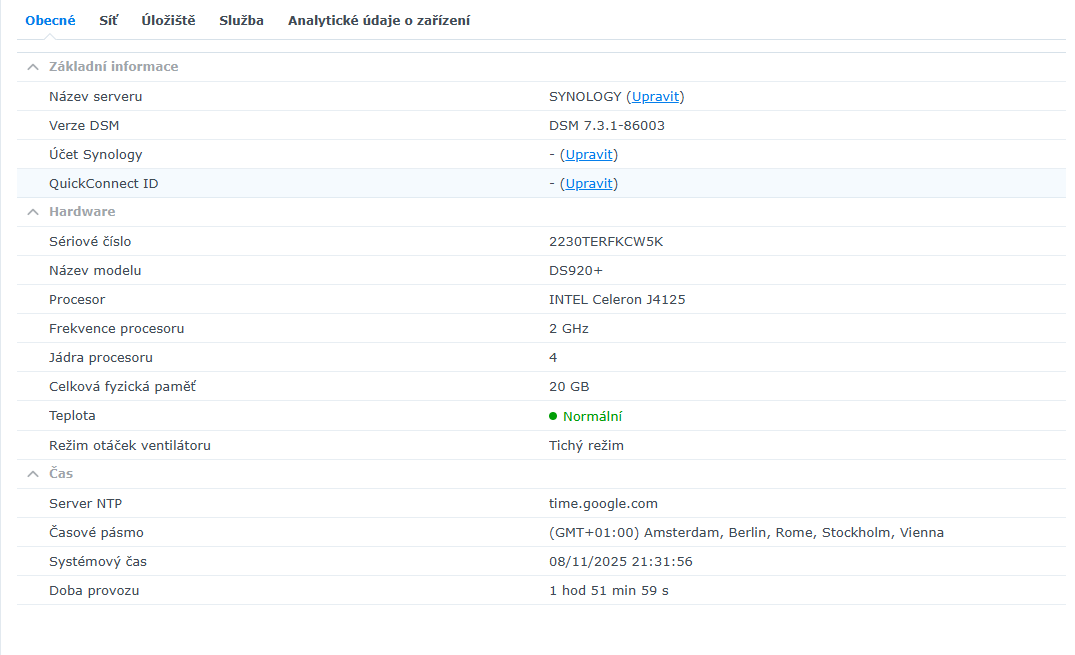Click the green Normální temperature indicator
The width and height of the screenshot is (1075, 655).
coord(593,415)
